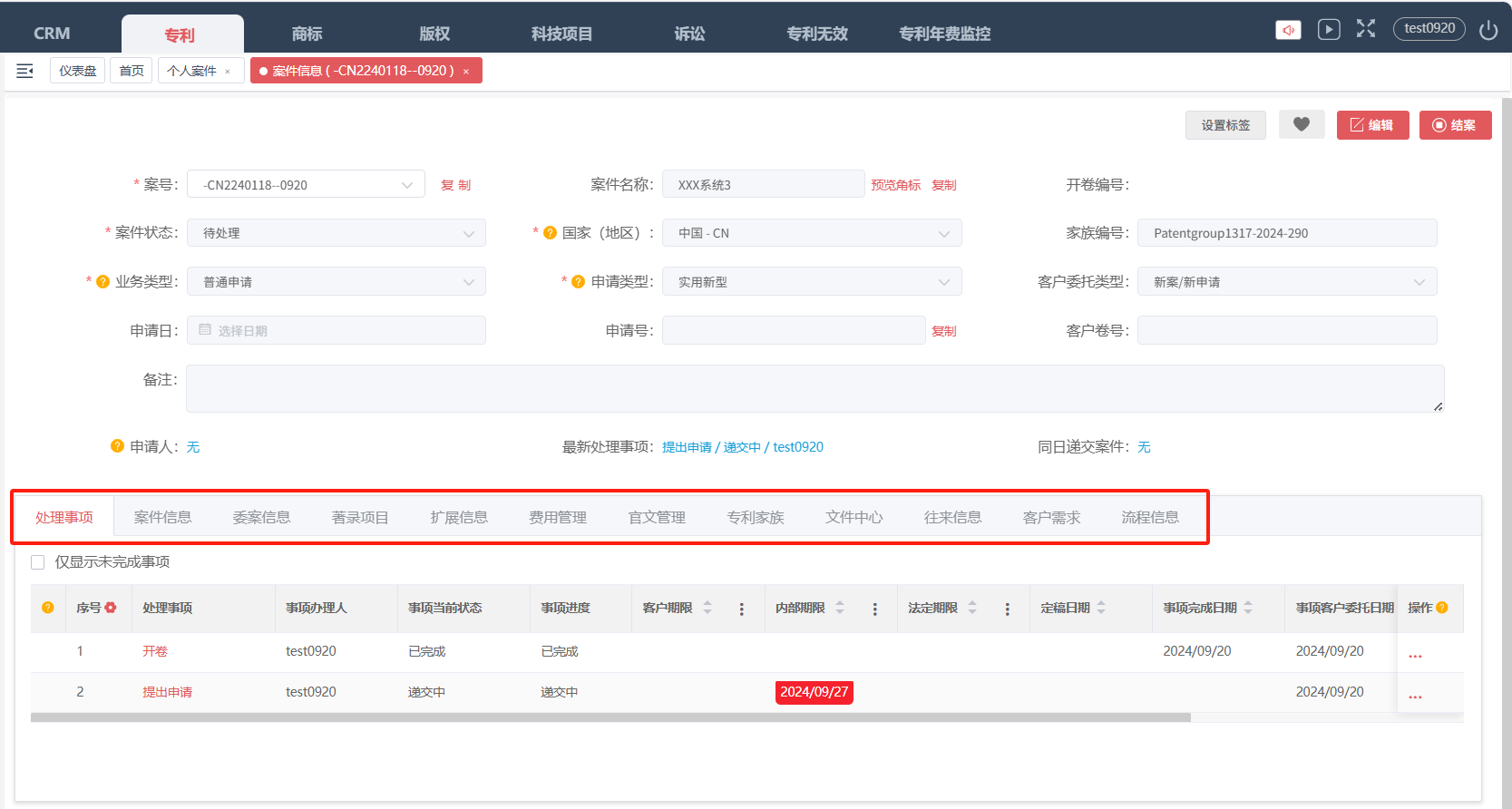Click the 申请日 date picker field
Screen dimensions: 1512x809
[x=337, y=330]
